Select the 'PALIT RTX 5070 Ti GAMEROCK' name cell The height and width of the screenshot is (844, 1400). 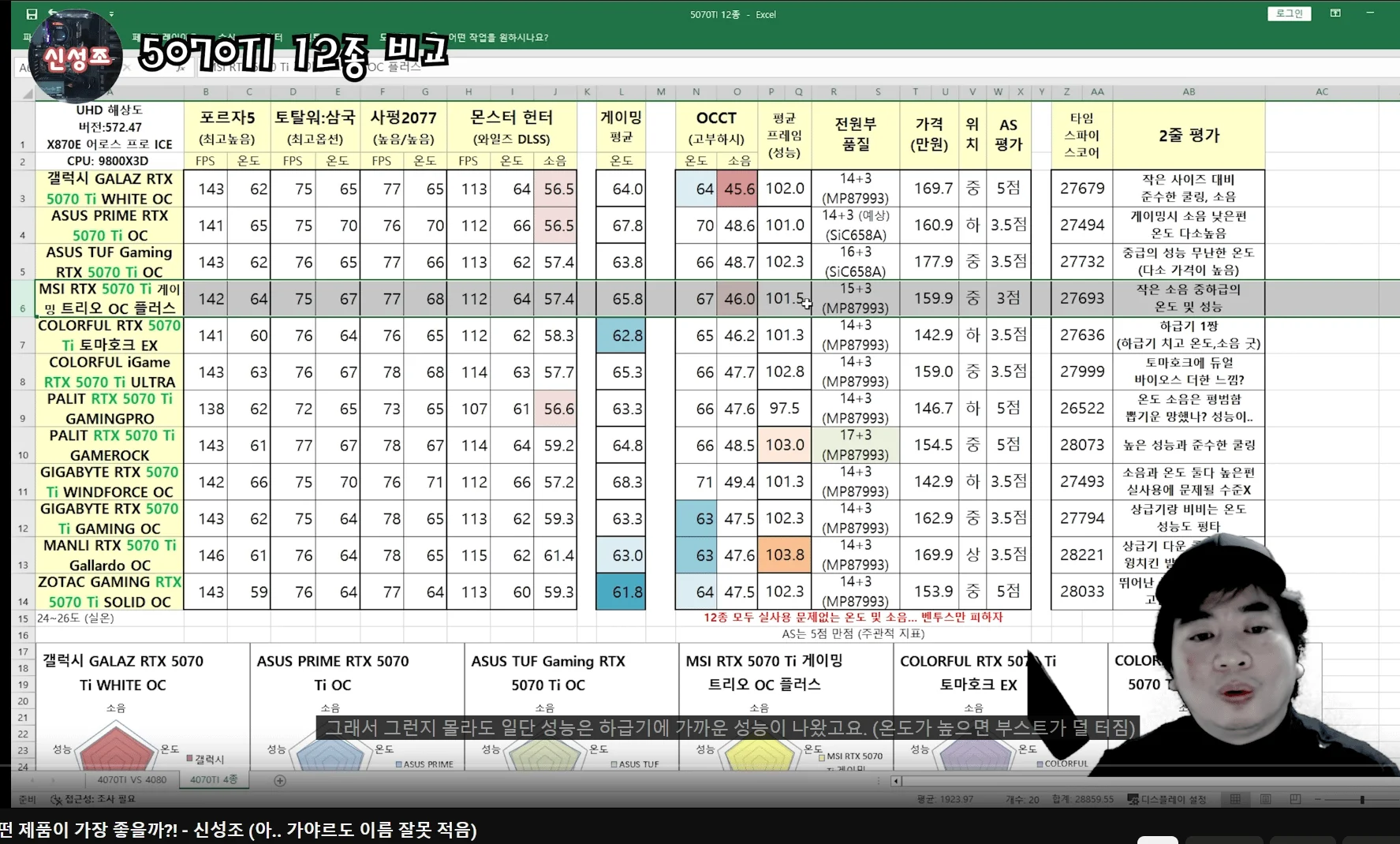pyautogui.click(x=110, y=445)
